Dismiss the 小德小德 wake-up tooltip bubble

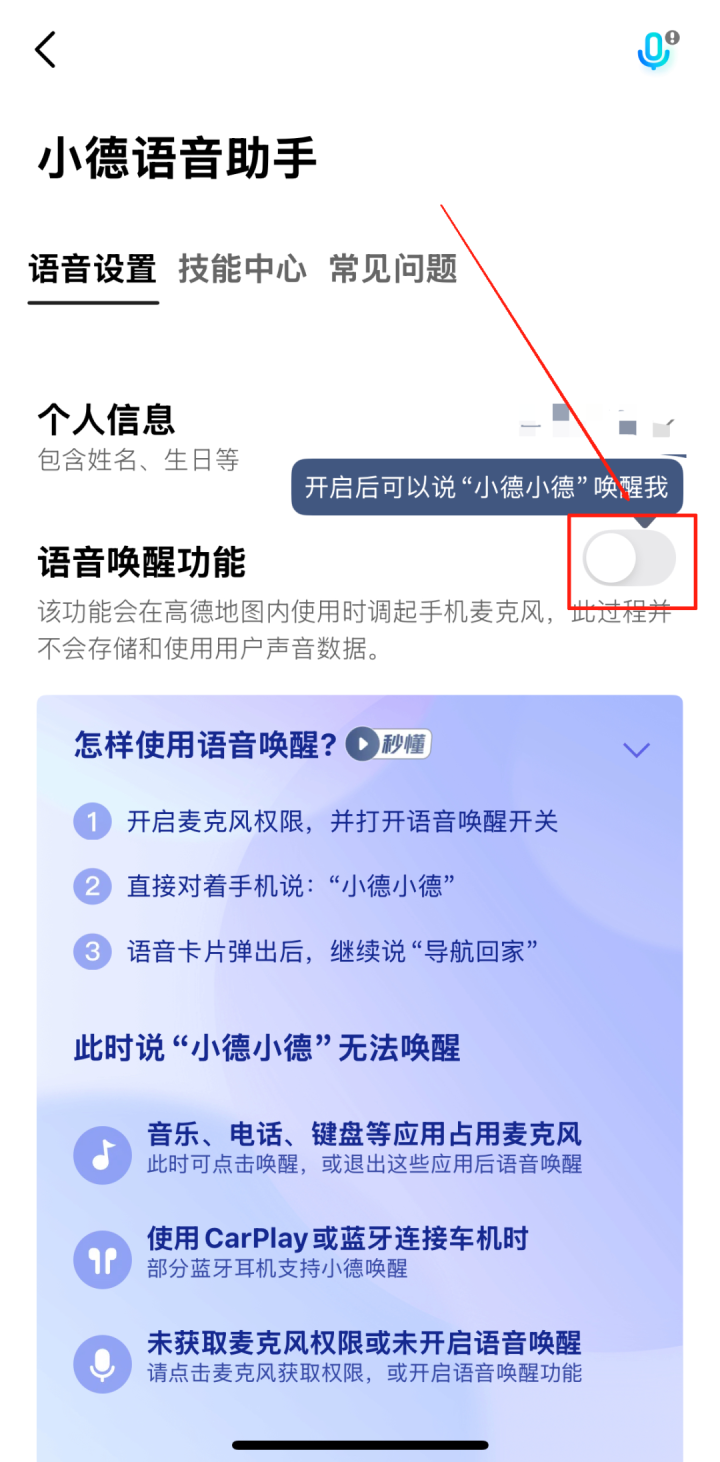[487, 487]
